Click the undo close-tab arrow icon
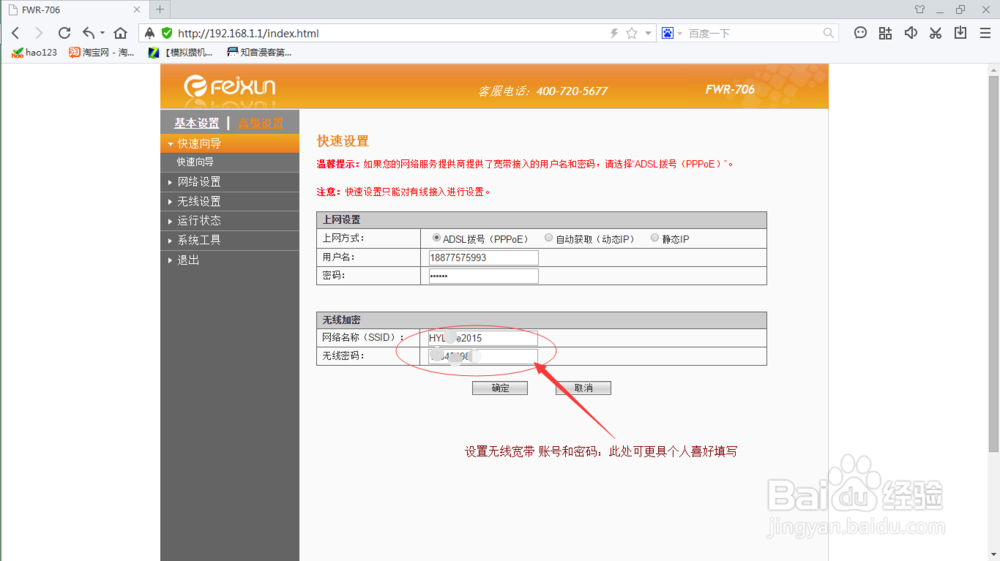The height and width of the screenshot is (561, 1000). click(89, 33)
